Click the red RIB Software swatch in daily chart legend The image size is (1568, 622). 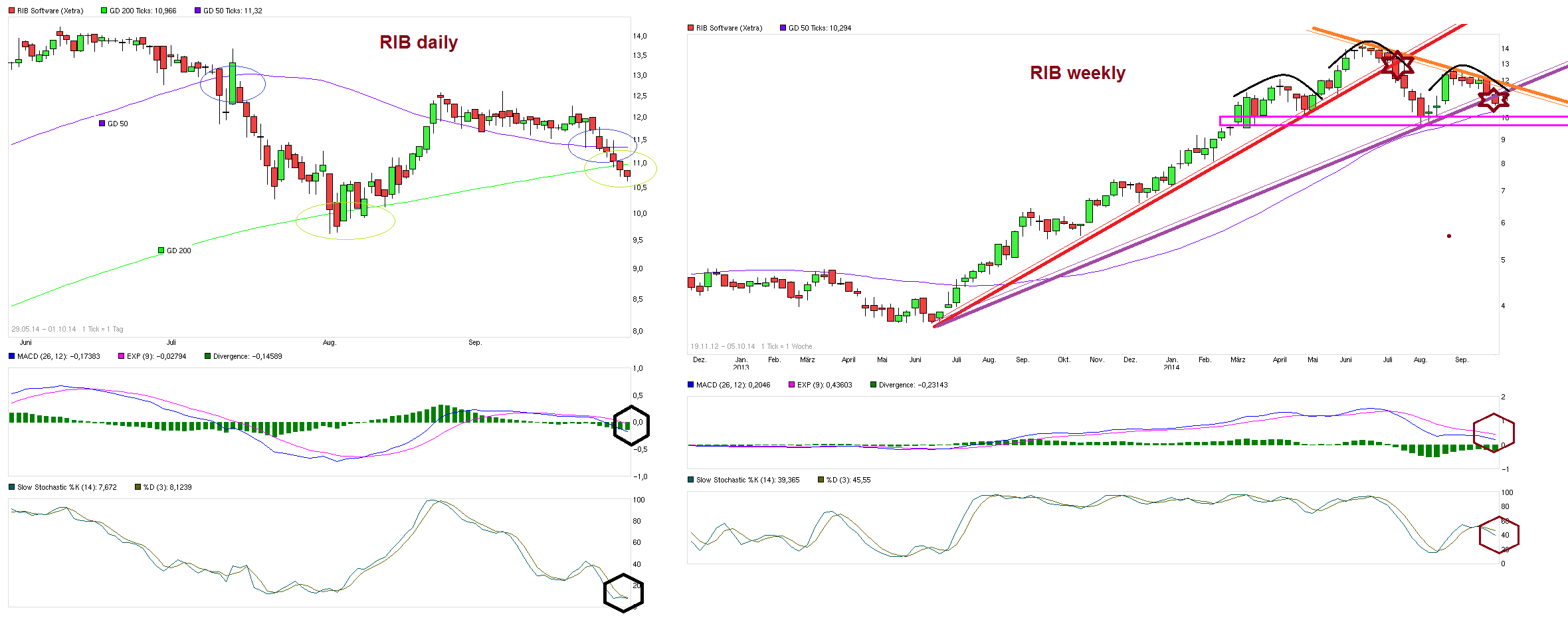[11, 11]
